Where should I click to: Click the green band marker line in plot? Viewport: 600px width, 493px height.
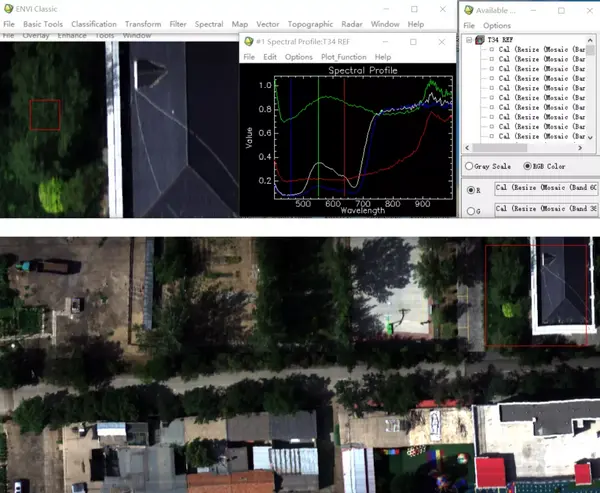pos(318,137)
